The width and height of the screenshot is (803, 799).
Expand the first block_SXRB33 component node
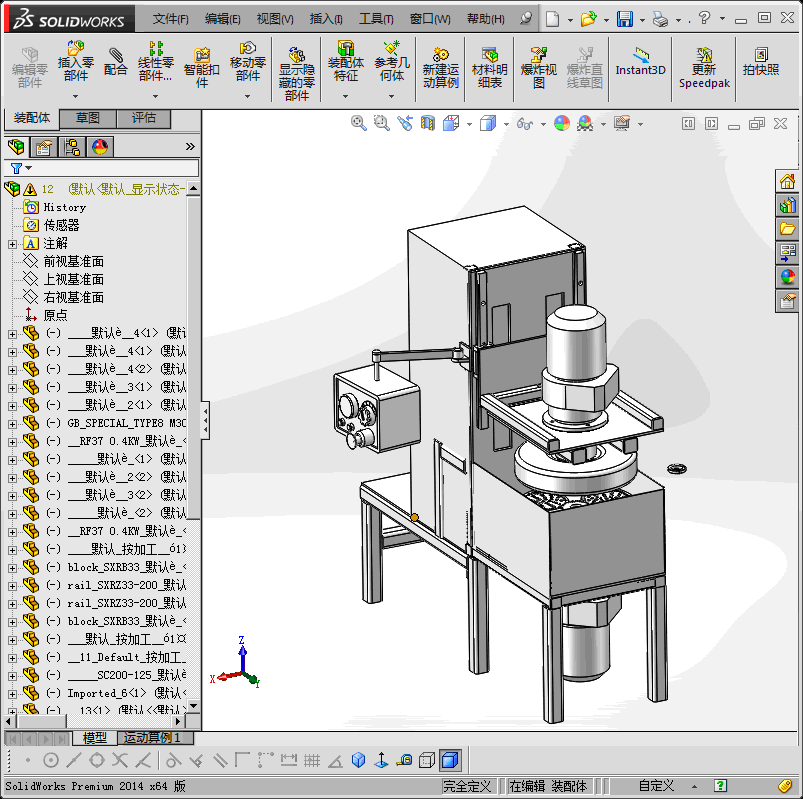click(x=12, y=568)
